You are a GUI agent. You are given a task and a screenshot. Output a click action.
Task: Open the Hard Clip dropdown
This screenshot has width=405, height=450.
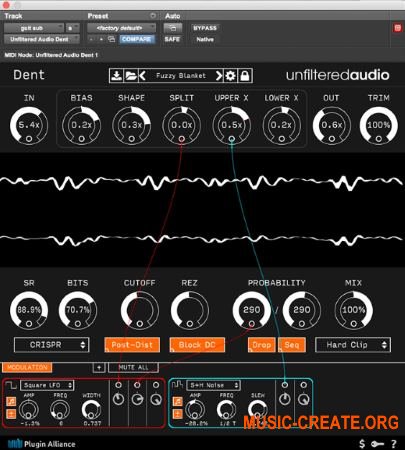(x=353, y=345)
